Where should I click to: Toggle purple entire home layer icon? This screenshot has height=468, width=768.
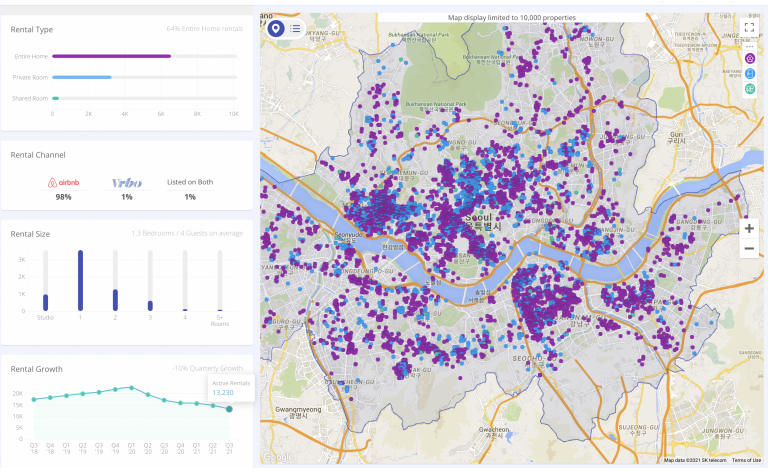[x=750, y=59]
